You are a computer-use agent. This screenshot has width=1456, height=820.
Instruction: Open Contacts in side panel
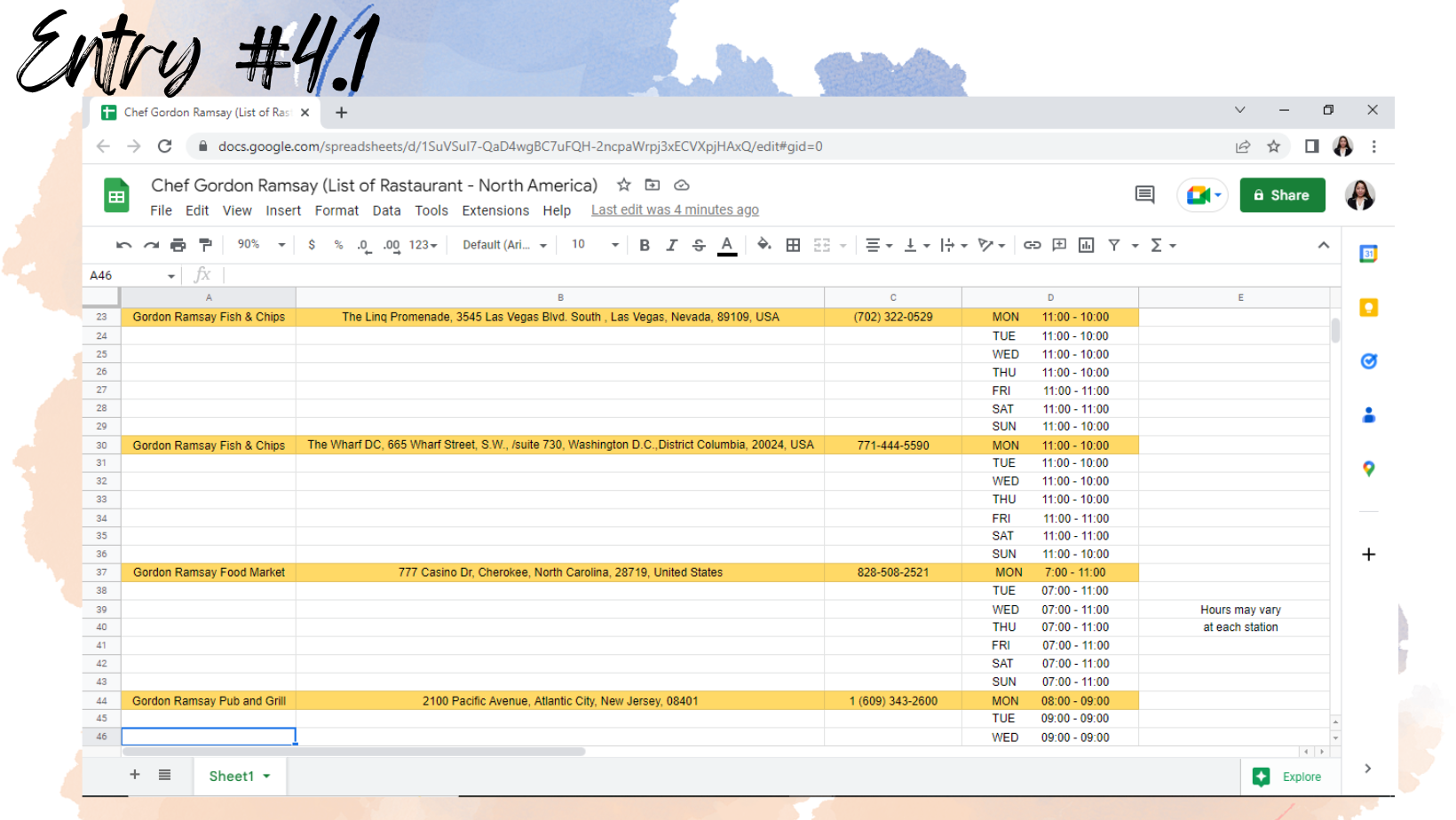(x=1369, y=414)
